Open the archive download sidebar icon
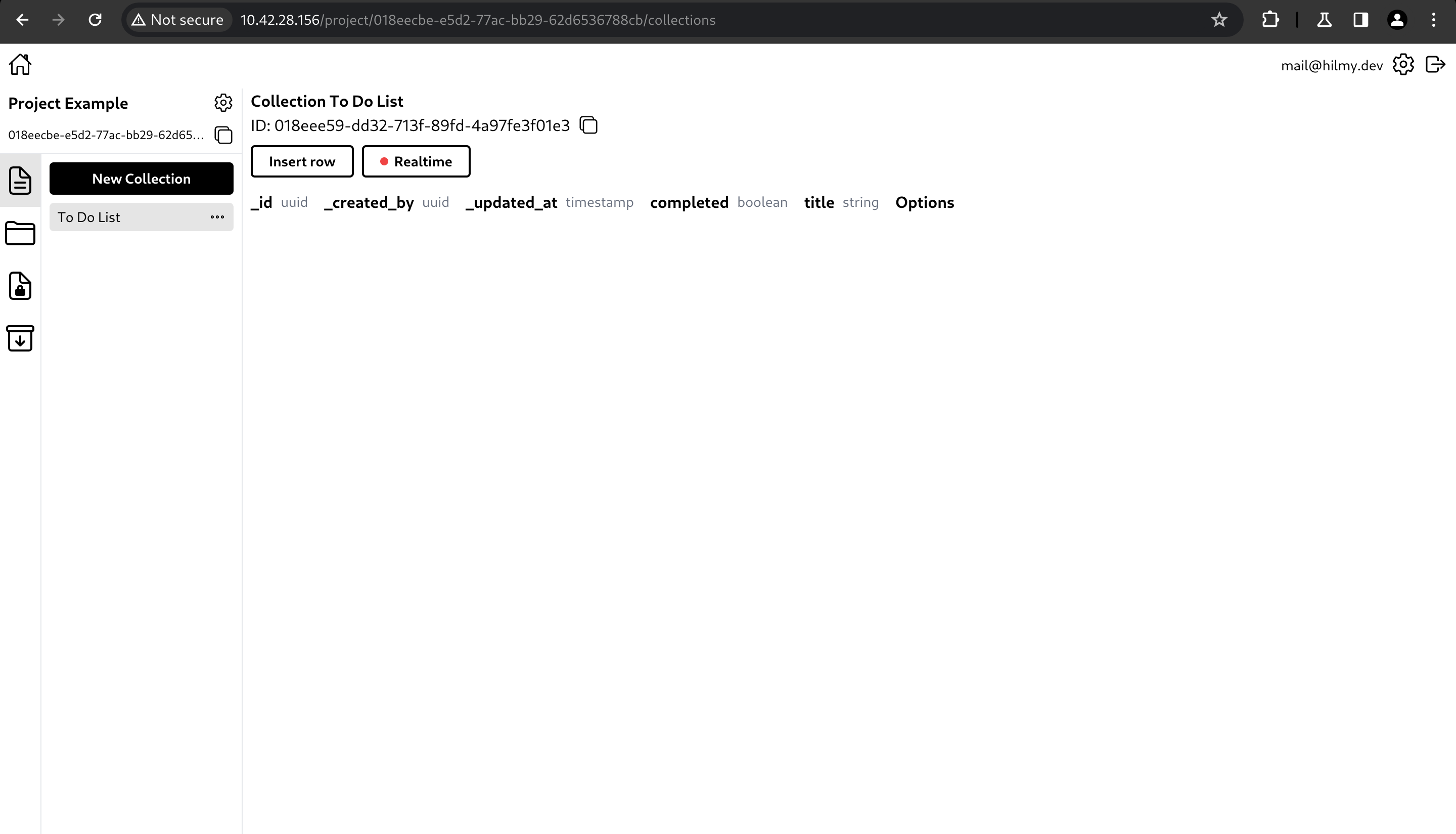 [20, 338]
